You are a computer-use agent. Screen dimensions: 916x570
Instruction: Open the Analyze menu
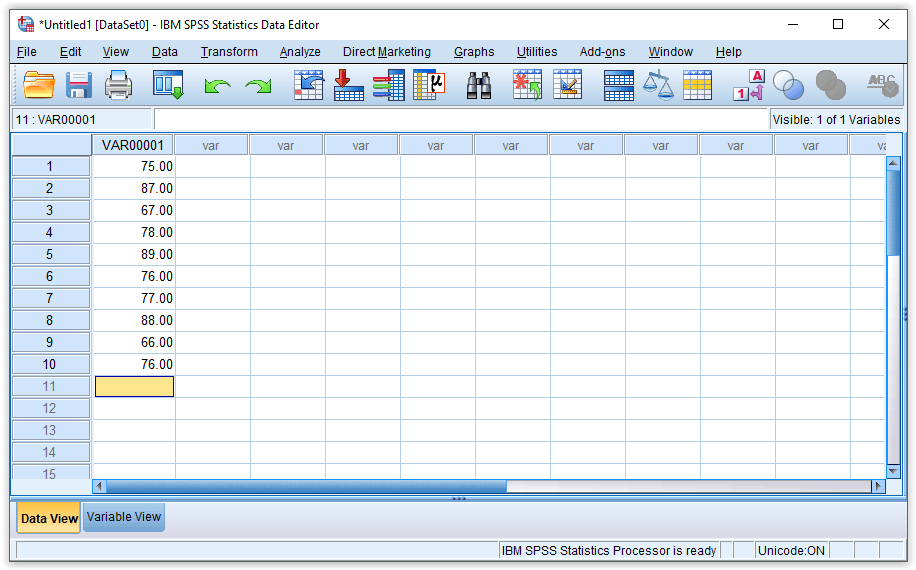[x=300, y=52]
